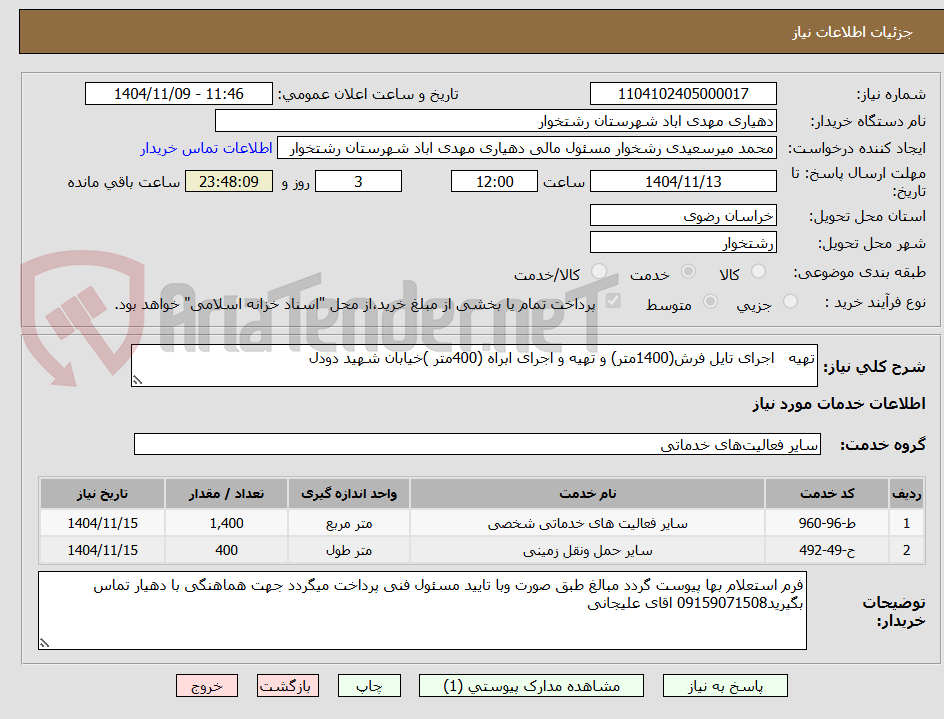The height and width of the screenshot is (719, 944).
Task: Click the province field خراسان رضوی
Action: tap(683, 216)
